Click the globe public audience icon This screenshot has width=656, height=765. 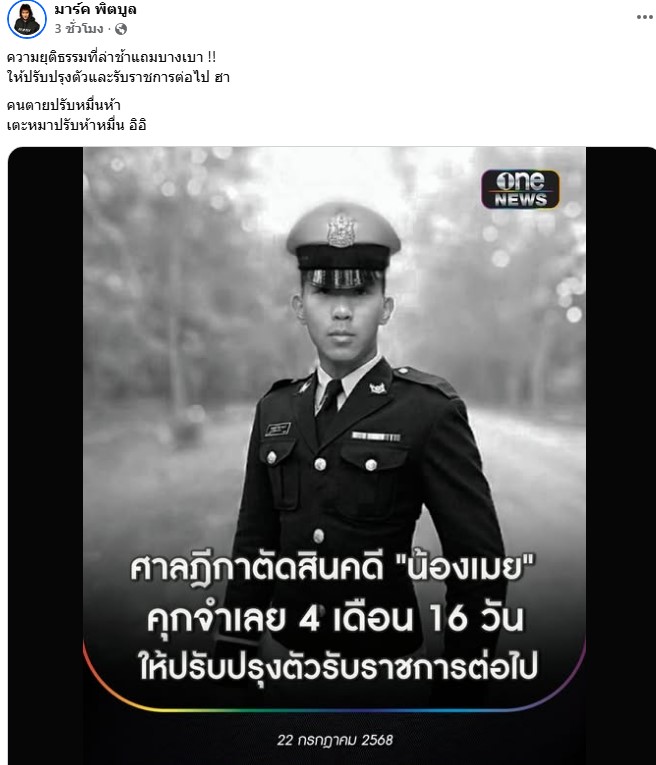click(x=120, y=29)
